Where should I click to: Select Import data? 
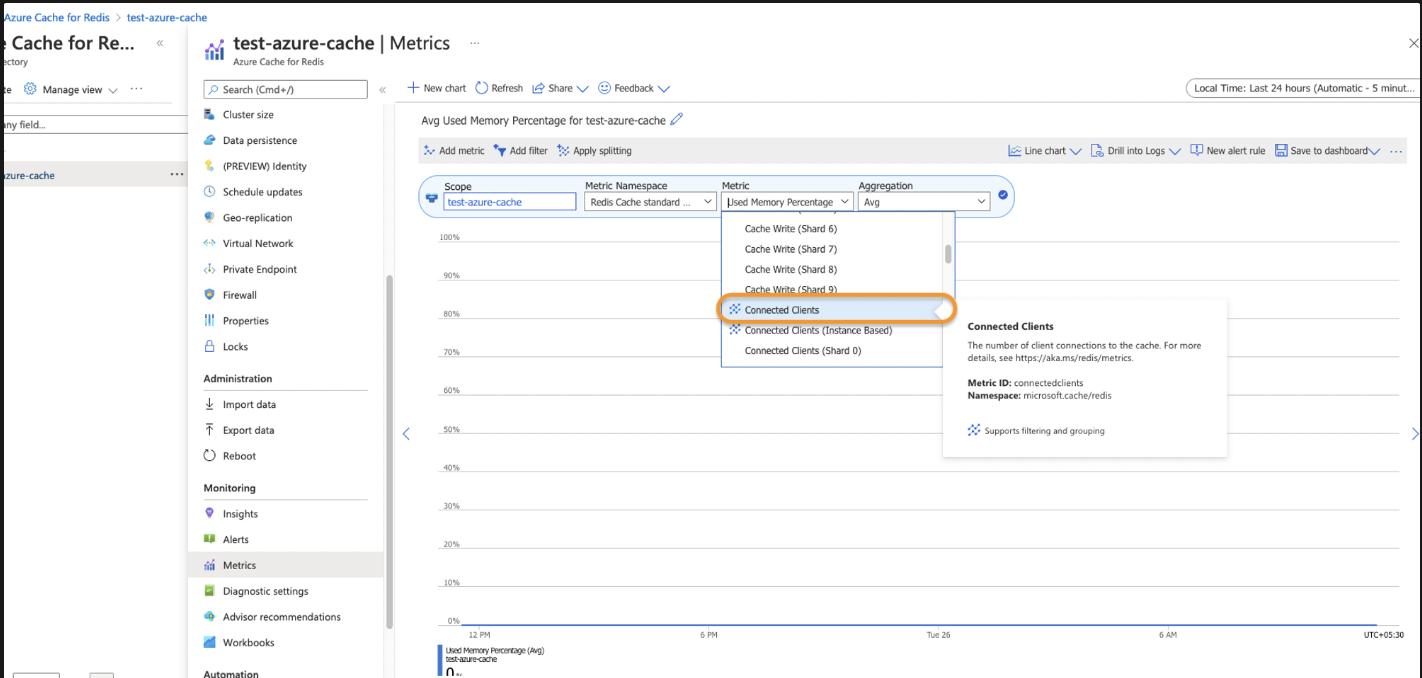click(249, 405)
